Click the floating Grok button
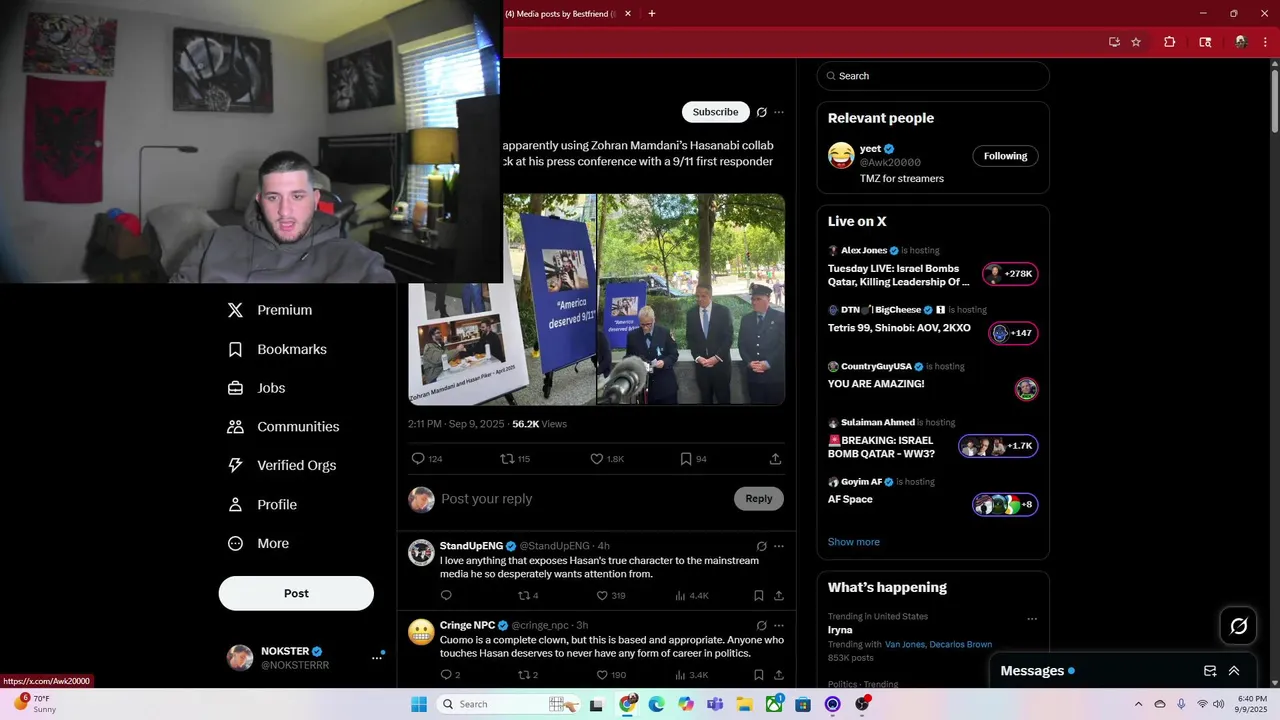1280x720 pixels. [x=1239, y=626]
